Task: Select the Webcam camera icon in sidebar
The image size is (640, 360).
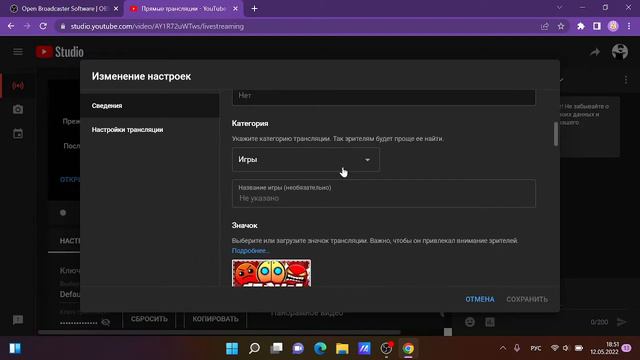Action: [x=18, y=109]
